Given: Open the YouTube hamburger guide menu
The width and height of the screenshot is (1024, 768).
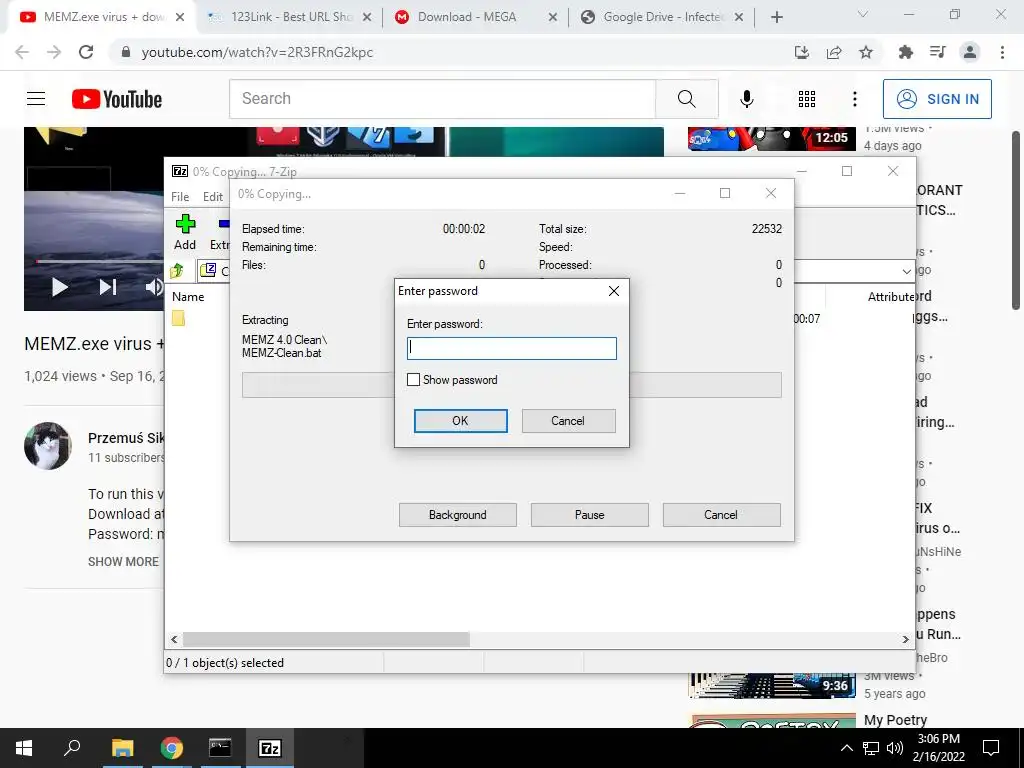Looking at the screenshot, I should [36, 99].
